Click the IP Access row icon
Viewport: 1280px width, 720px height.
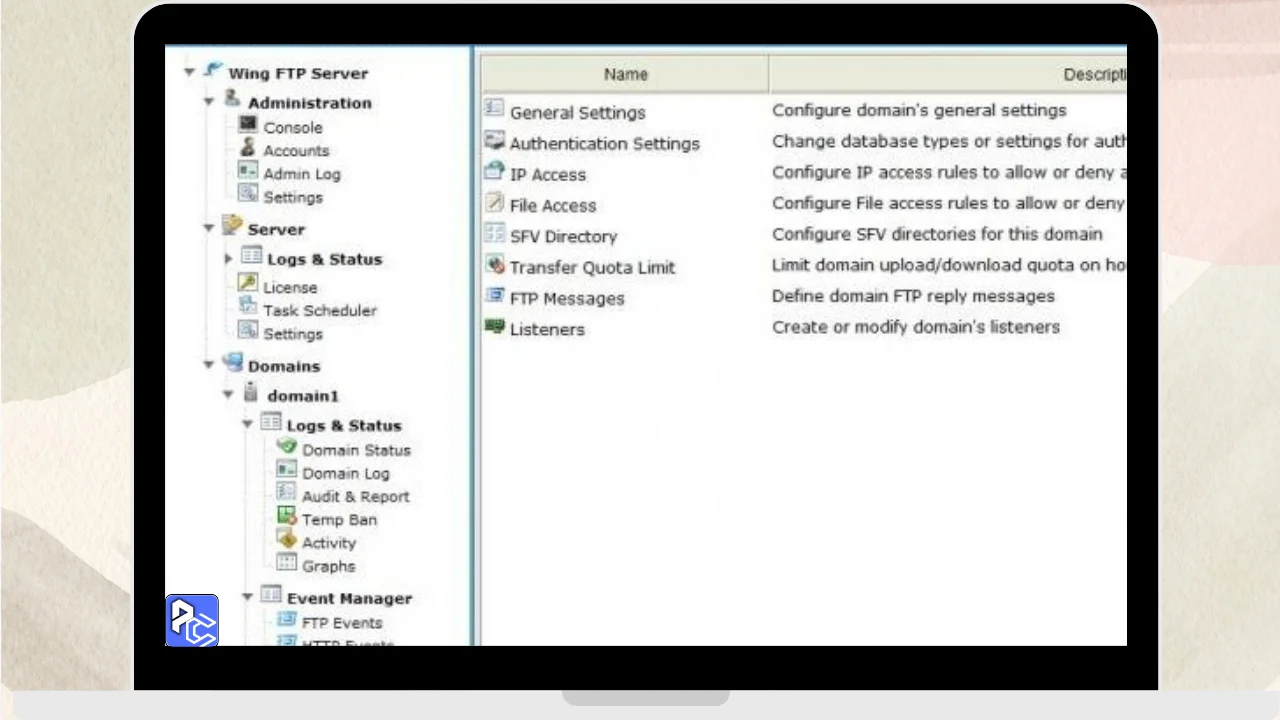(494, 171)
